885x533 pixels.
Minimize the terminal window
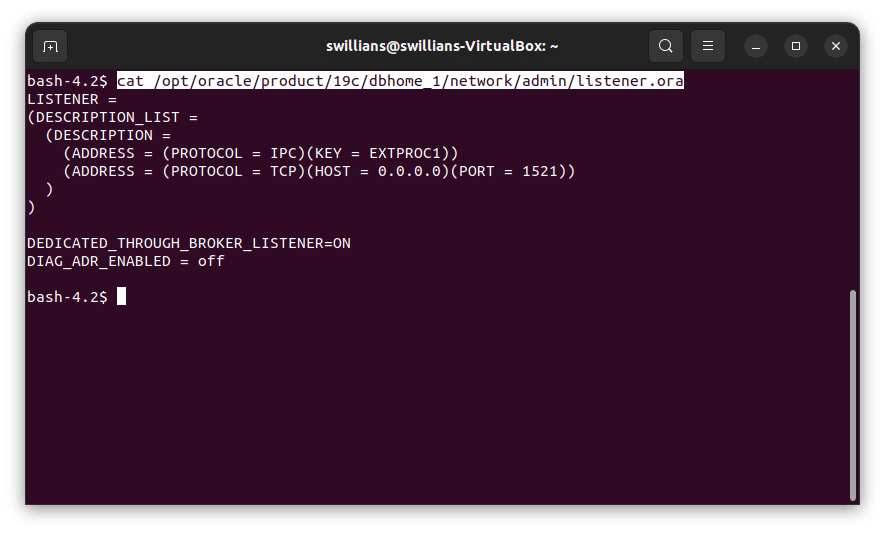(756, 46)
